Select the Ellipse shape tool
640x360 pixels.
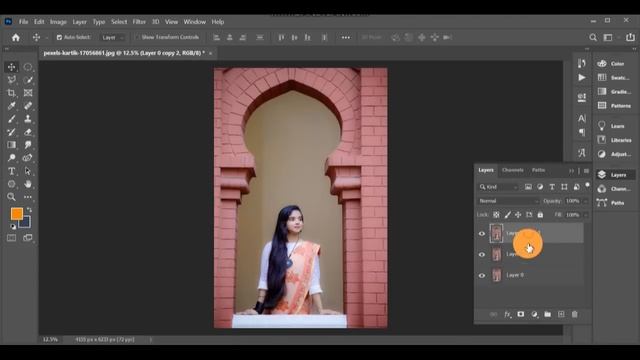[11, 184]
